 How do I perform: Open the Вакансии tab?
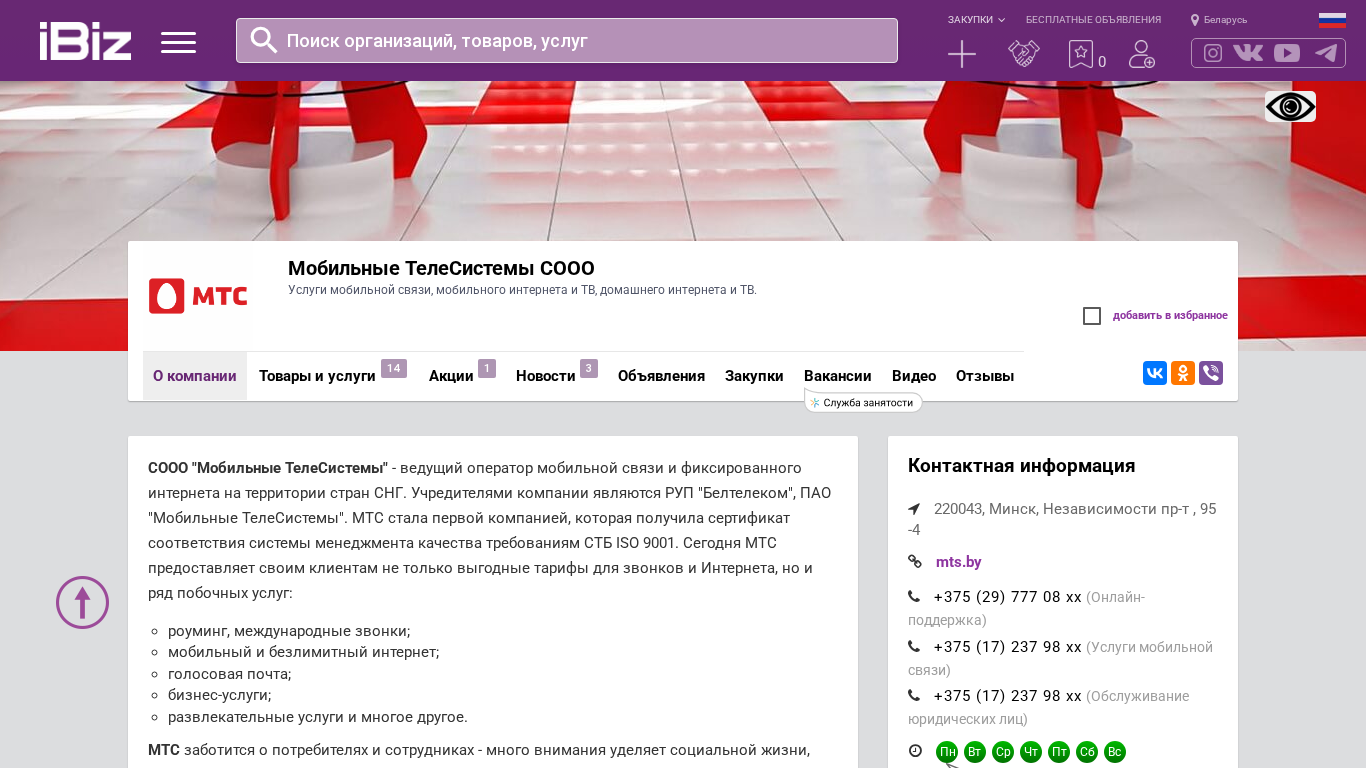tap(838, 376)
